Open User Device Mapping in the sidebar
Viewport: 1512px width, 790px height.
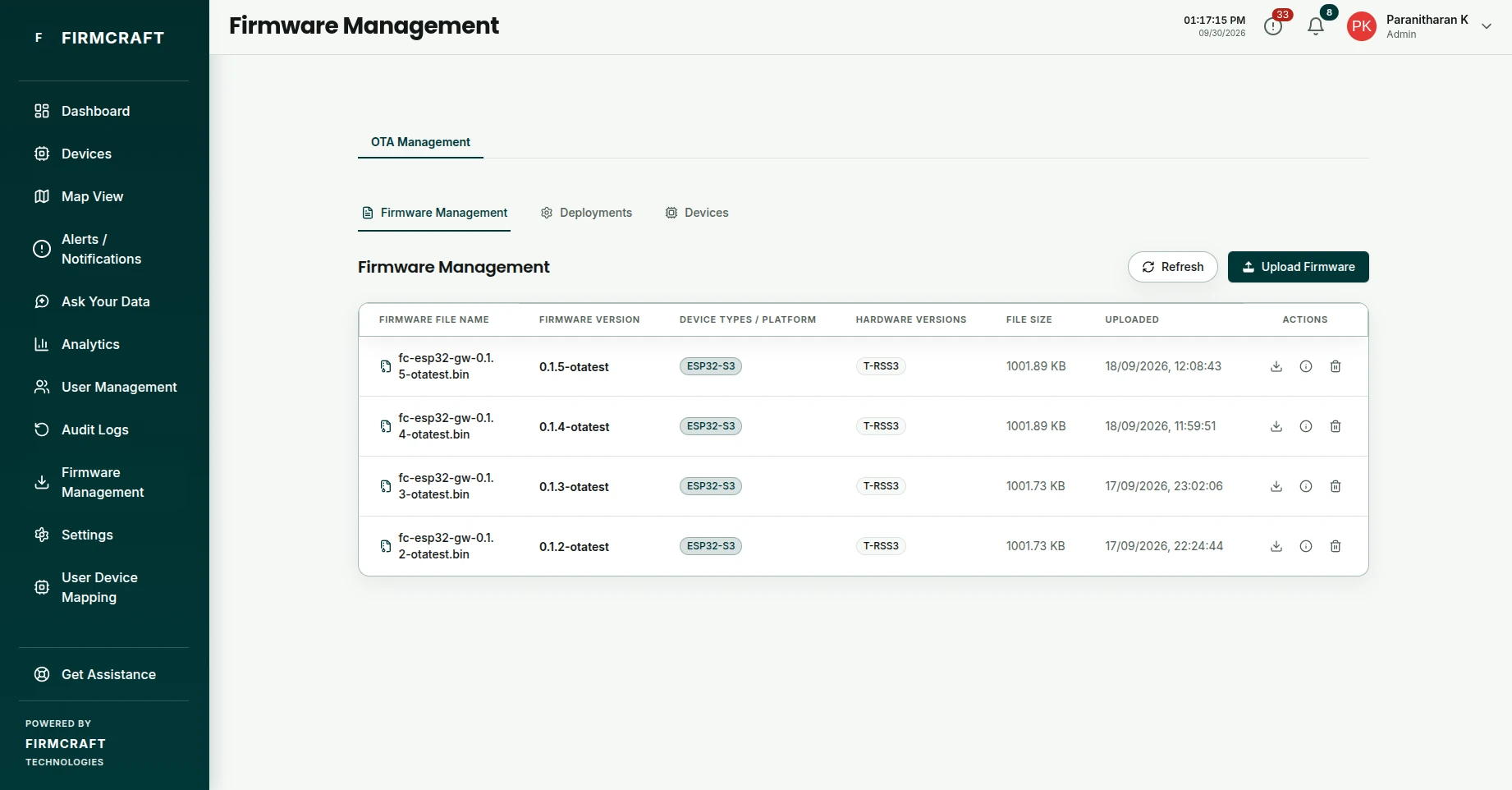coord(103,587)
